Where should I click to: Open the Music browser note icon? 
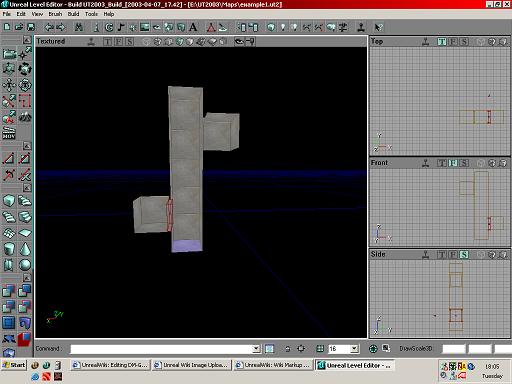coord(121,27)
